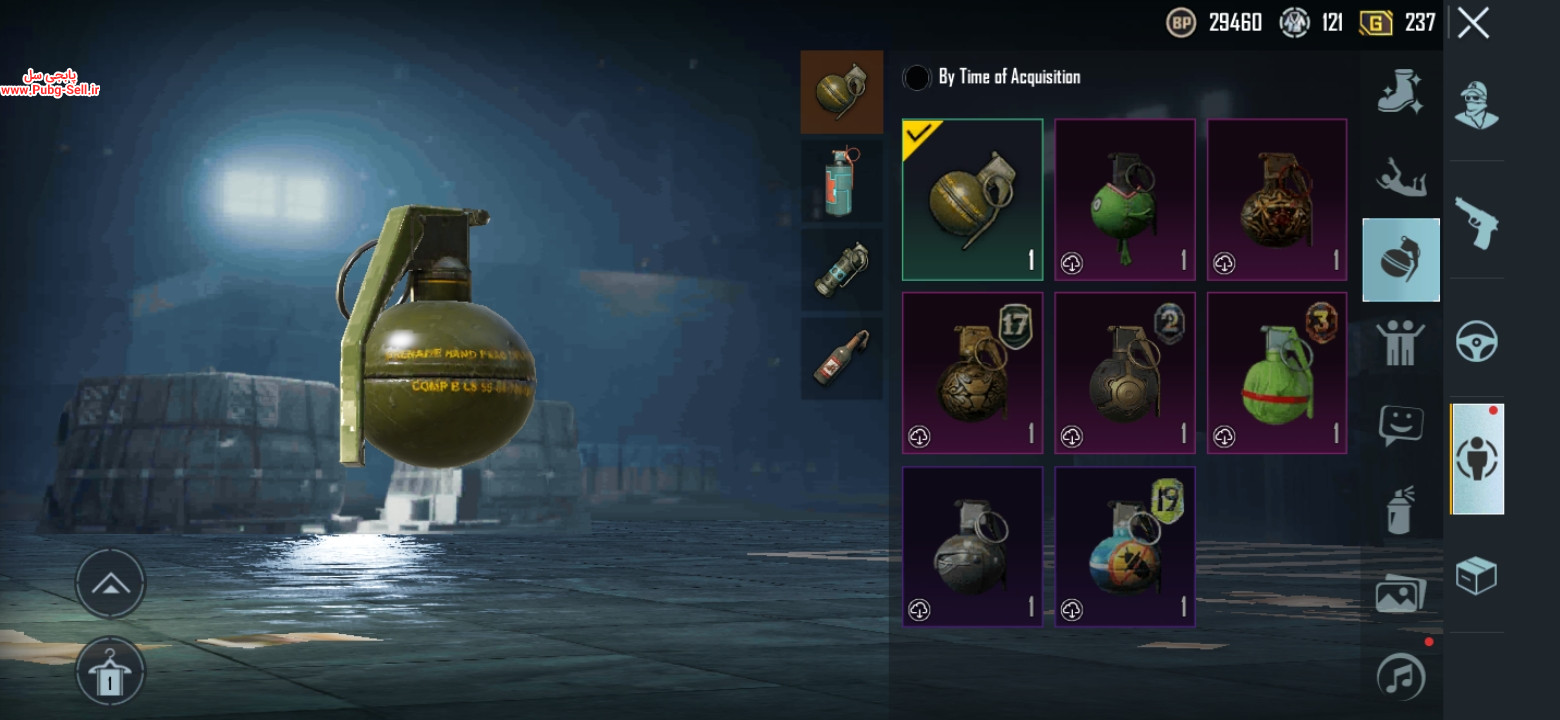Open the vehicle steering wheel category

click(x=1476, y=342)
